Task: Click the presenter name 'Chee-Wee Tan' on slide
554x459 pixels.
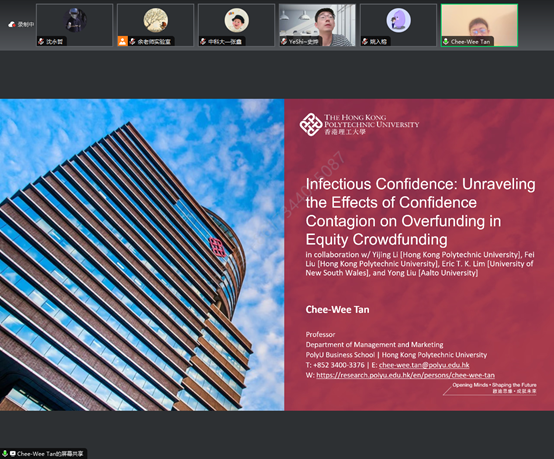Action: pyautogui.click(x=337, y=310)
